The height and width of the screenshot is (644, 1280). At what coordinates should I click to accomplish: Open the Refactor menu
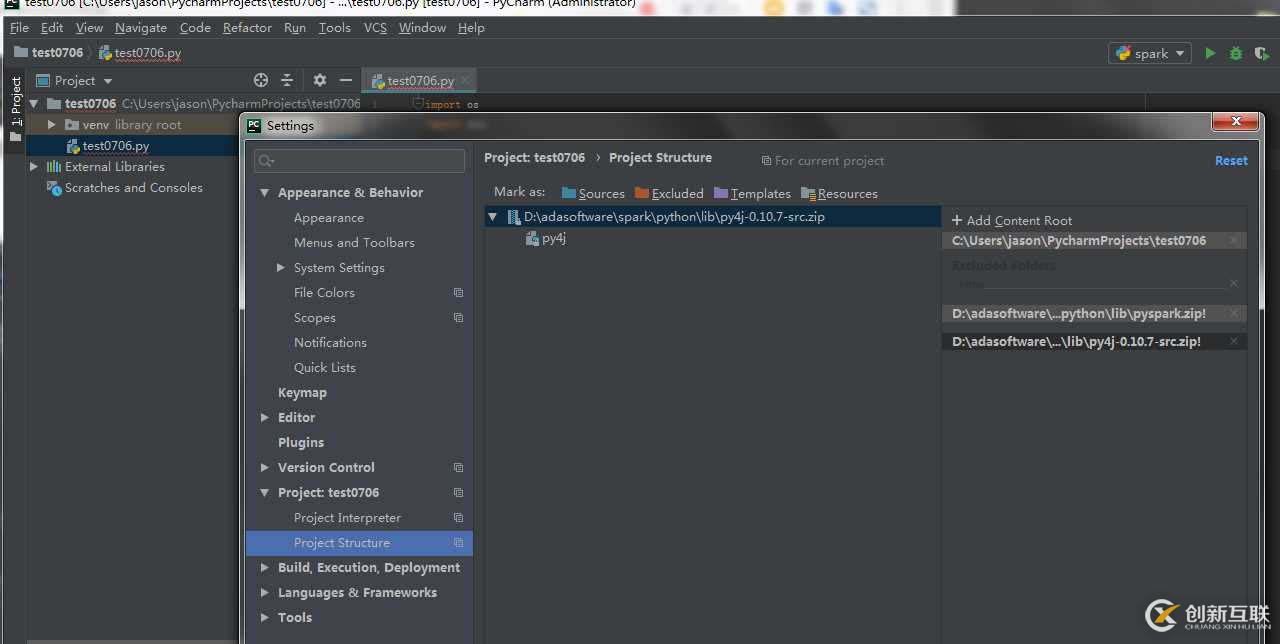pyautogui.click(x=247, y=28)
